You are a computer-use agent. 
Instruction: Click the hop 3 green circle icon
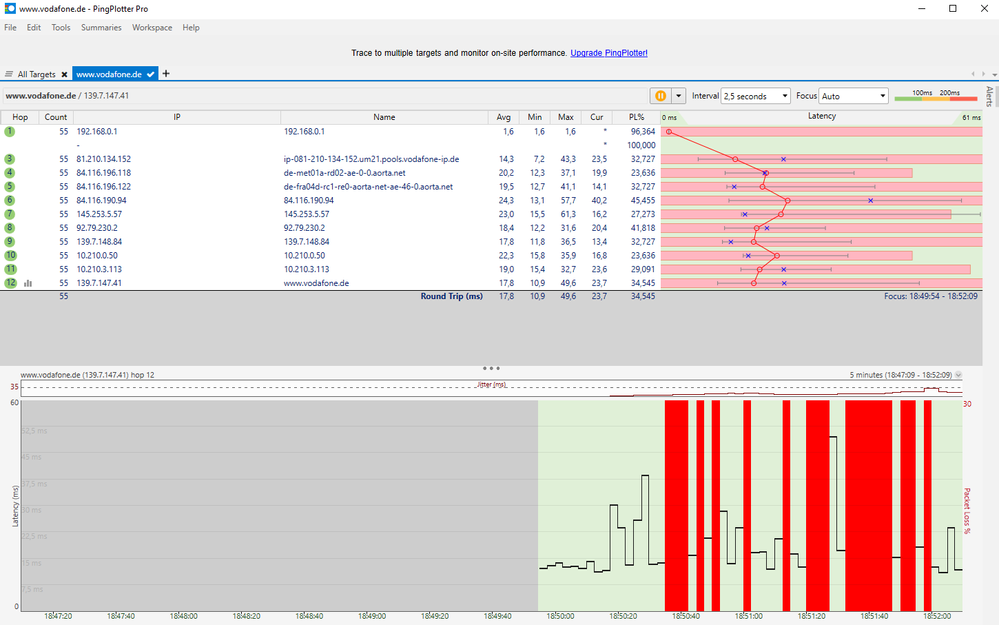[10, 159]
